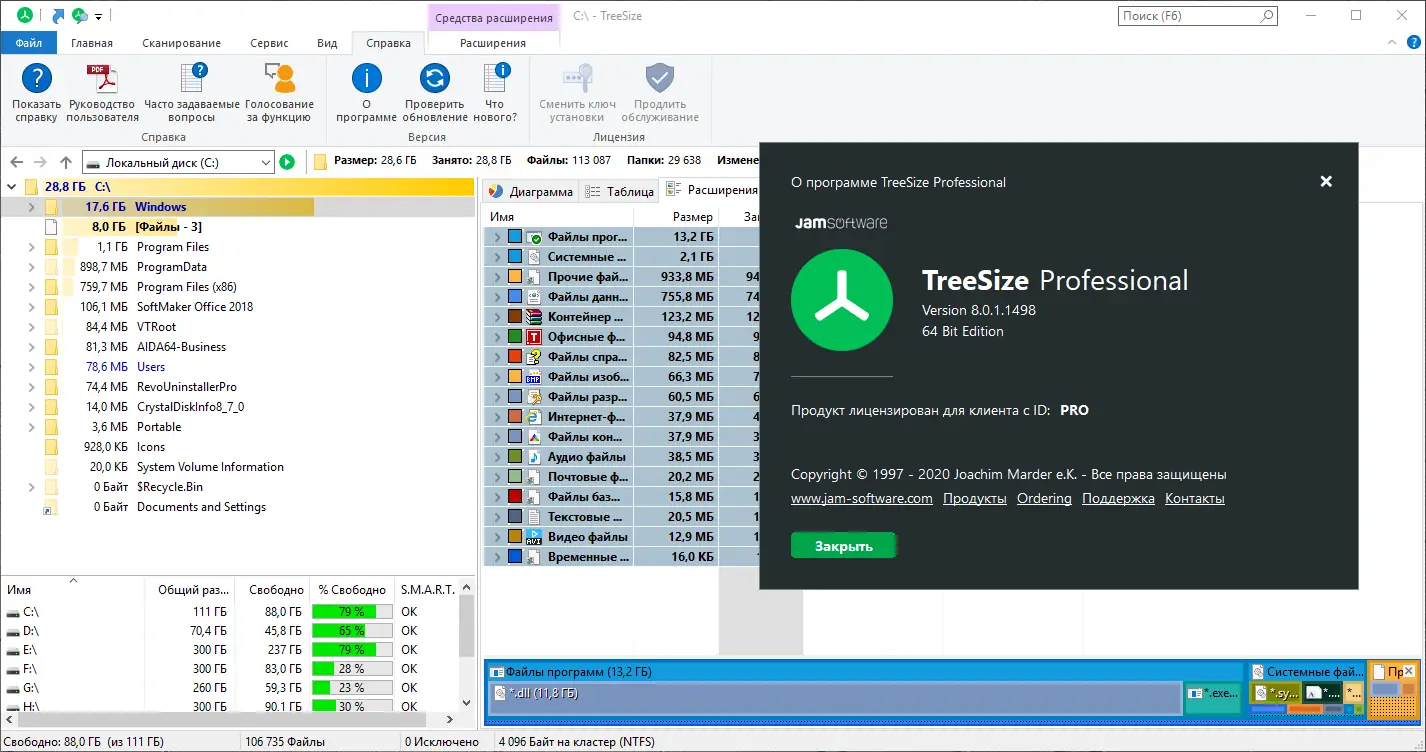Click the browser icon of Интернет-ф… row
Screen dimensions: 1426x752
point(535,417)
